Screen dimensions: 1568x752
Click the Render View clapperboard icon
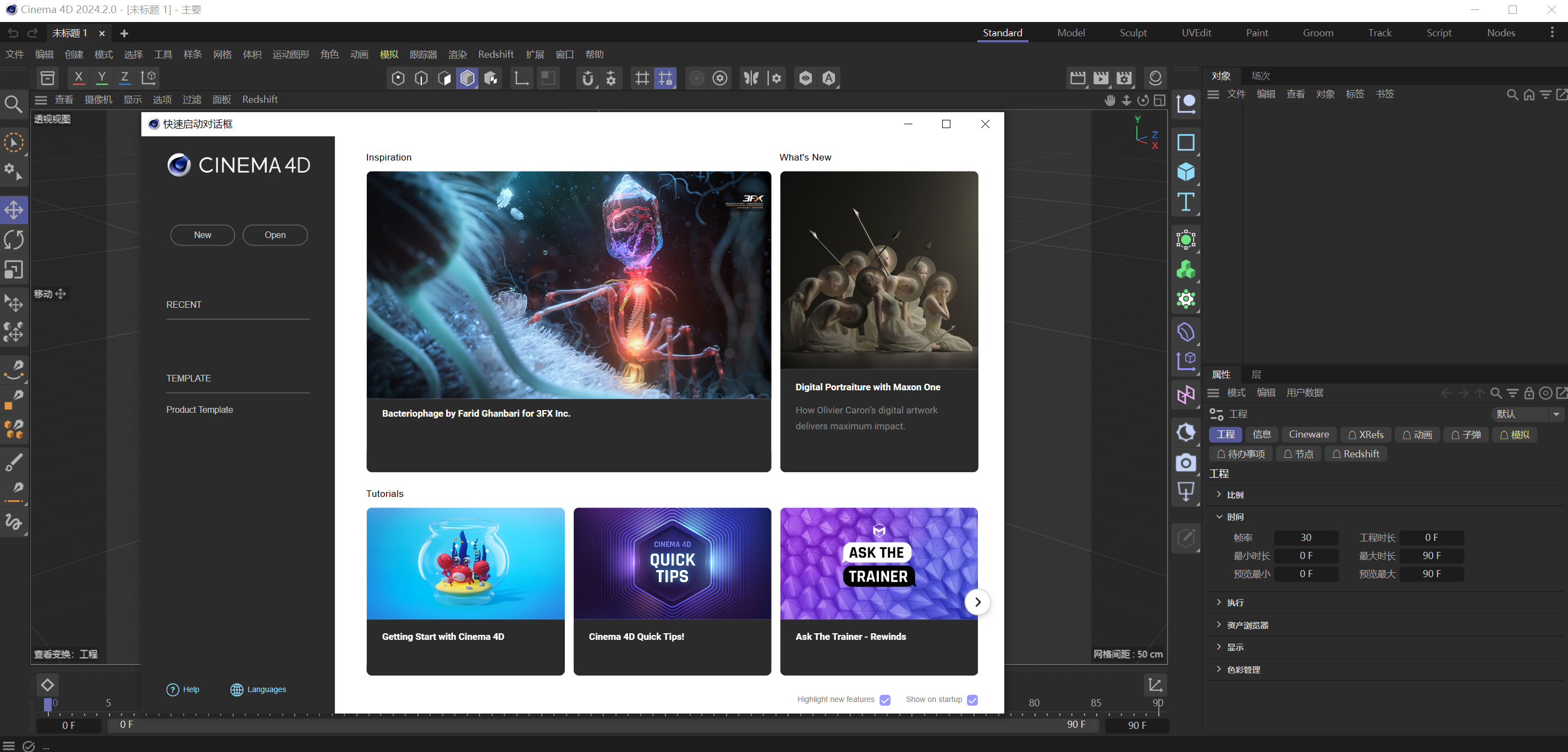click(1078, 78)
